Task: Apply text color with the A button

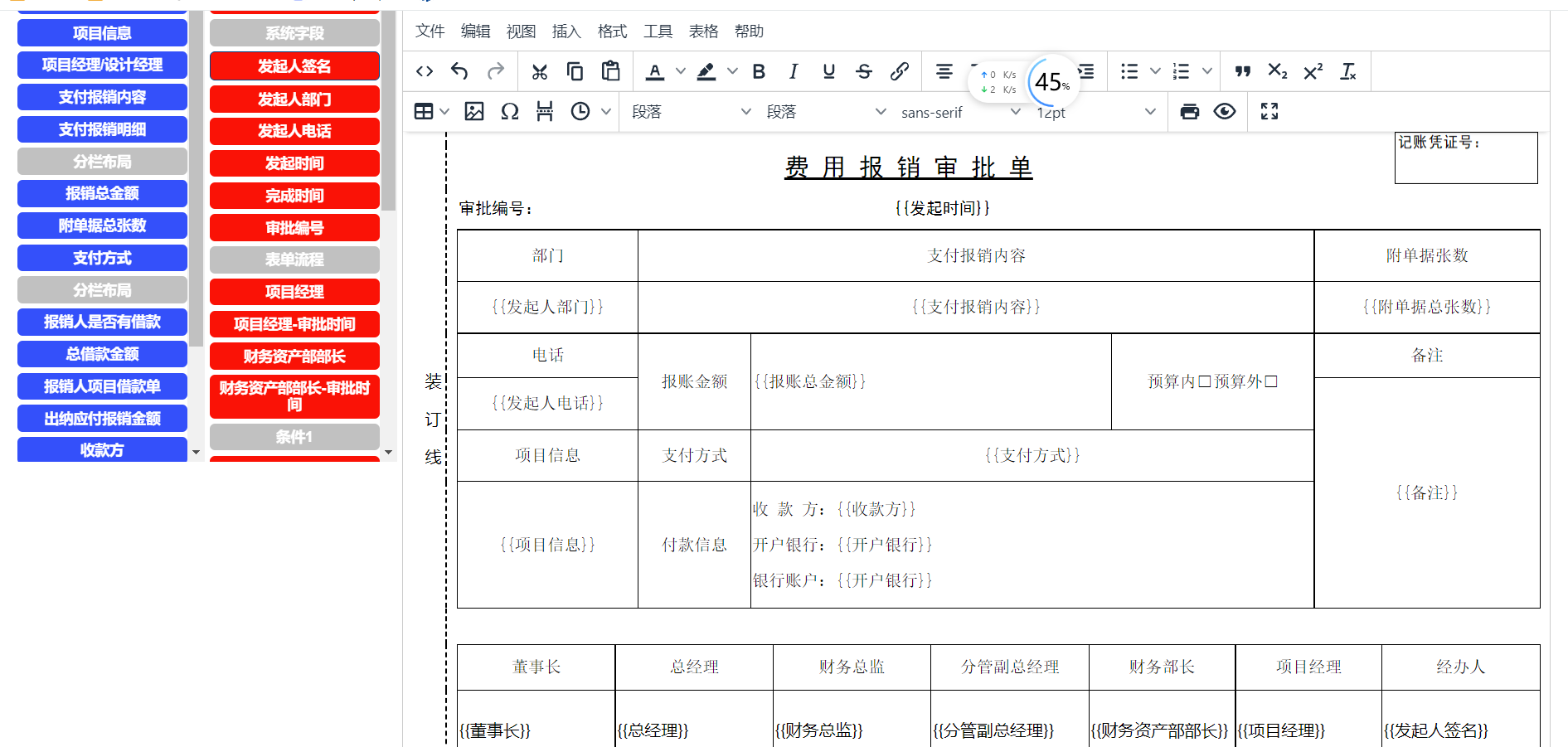Action: point(655,72)
